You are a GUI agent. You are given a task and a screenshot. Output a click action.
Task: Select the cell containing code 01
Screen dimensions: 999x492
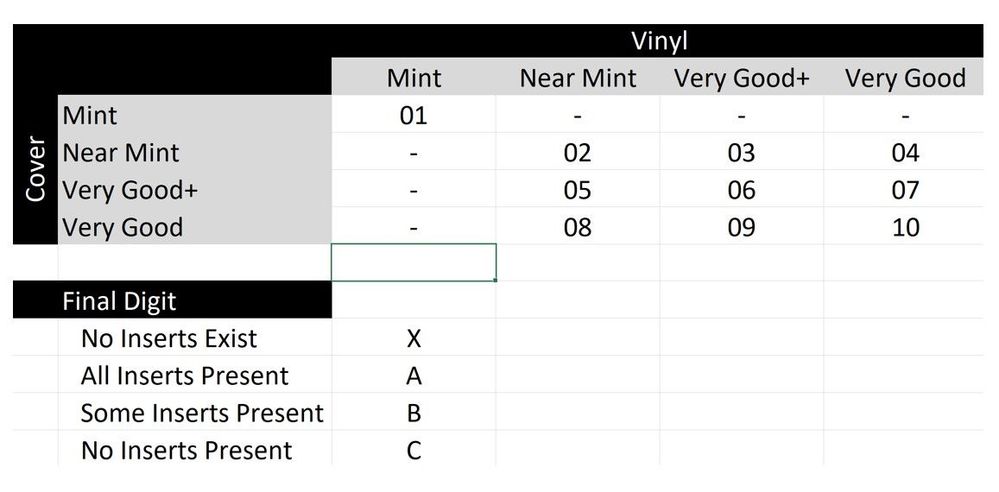(413, 115)
